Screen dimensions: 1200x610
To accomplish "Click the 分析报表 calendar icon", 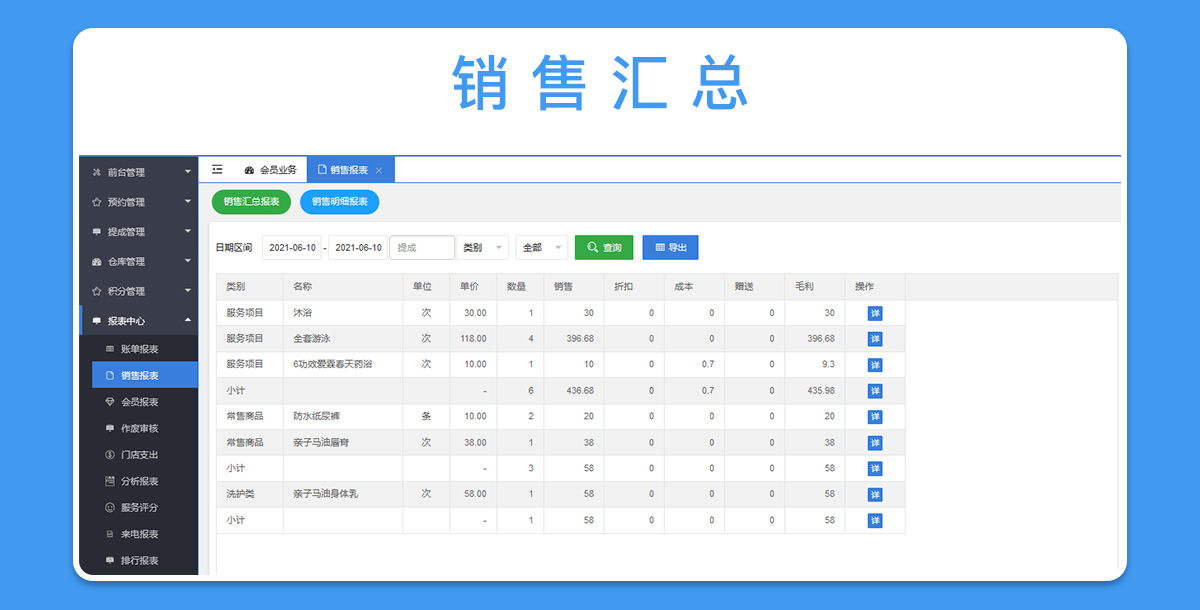I will tap(110, 481).
